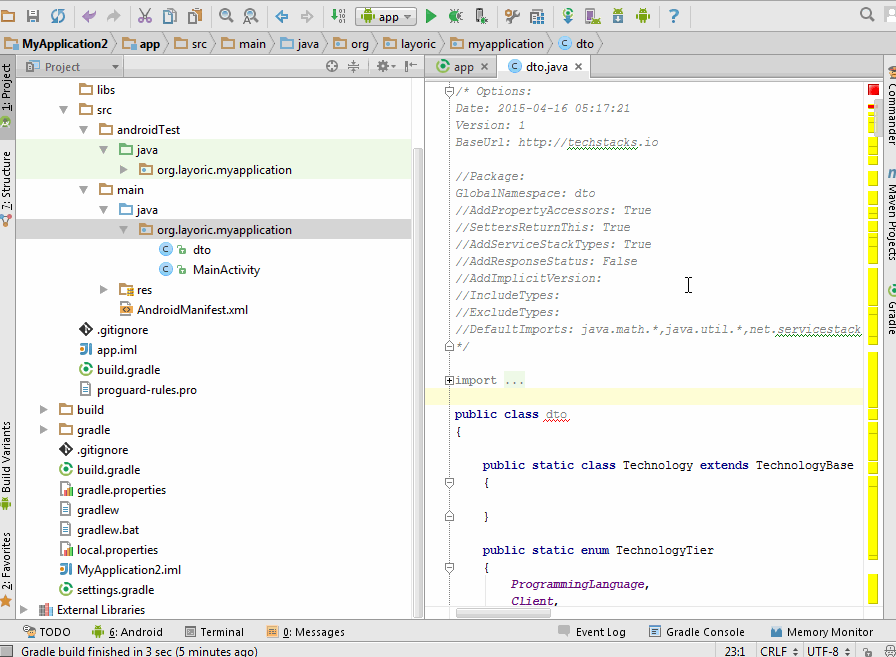Click the Cut scissors icon
This screenshot has height=657, width=896.
pyautogui.click(x=144, y=16)
